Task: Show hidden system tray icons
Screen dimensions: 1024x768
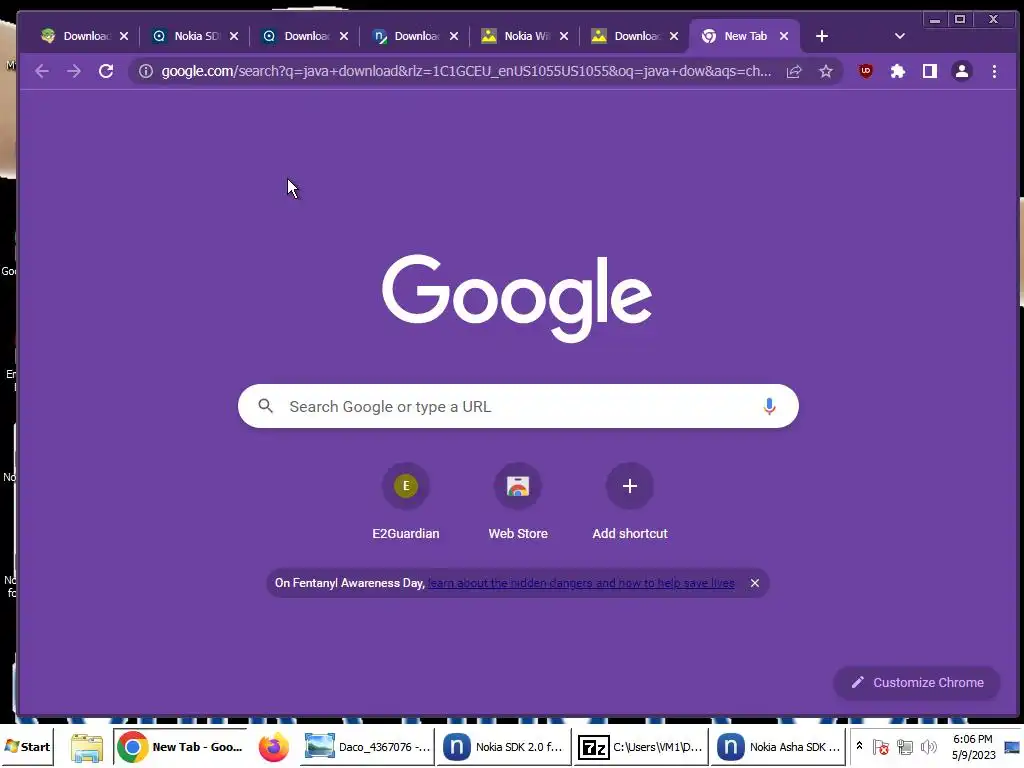Action: click(x=859, y=746)
